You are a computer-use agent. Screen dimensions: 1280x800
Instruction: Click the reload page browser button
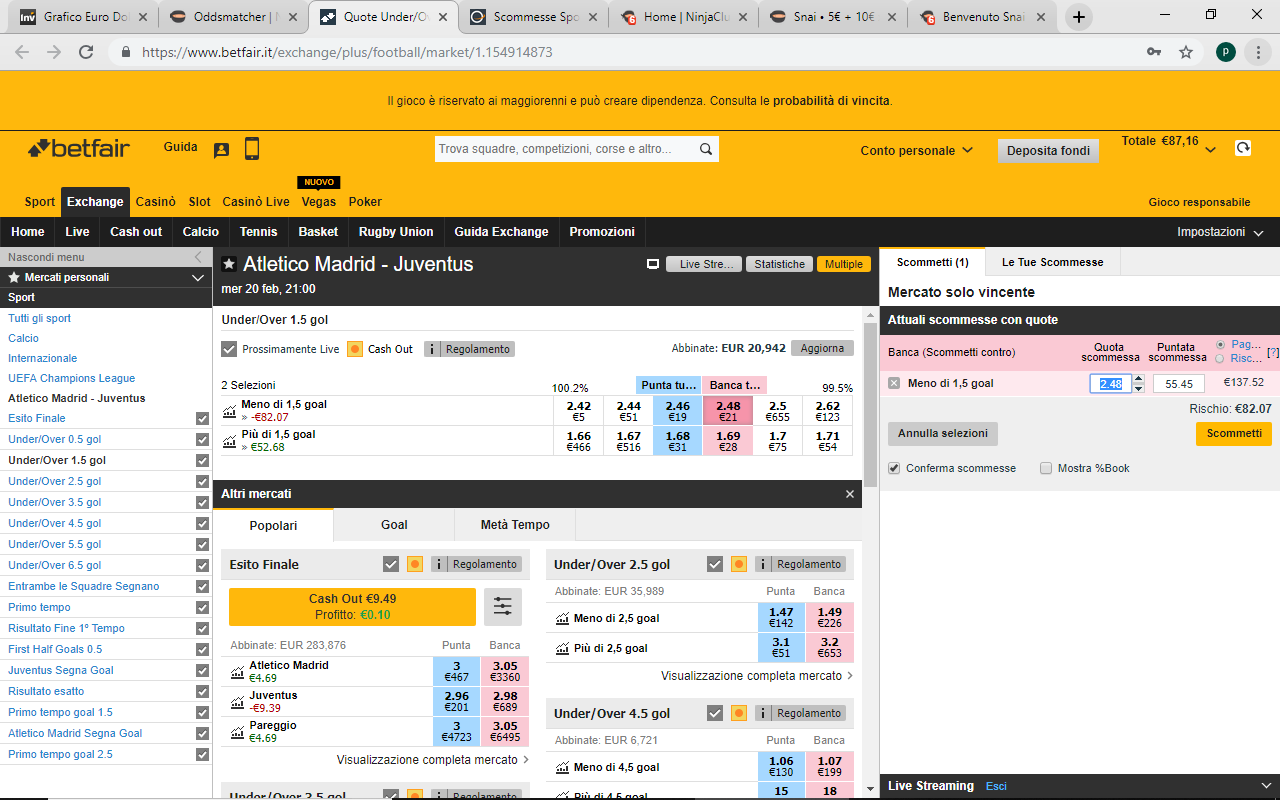coord(86,52)
